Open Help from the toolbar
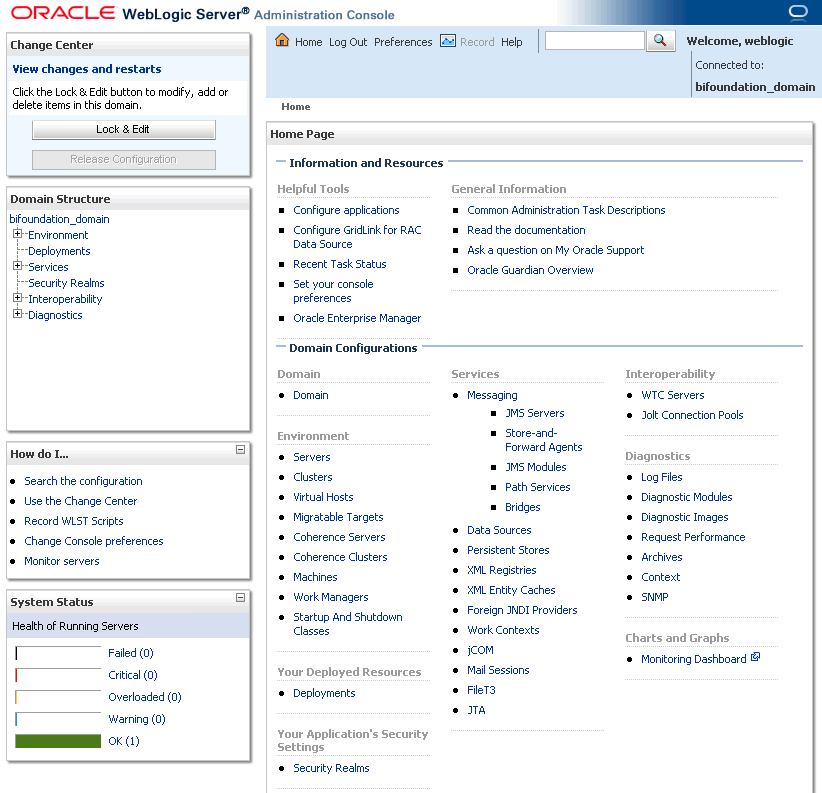The width and height of the screenshot is (822, 793). click(512, 42)
